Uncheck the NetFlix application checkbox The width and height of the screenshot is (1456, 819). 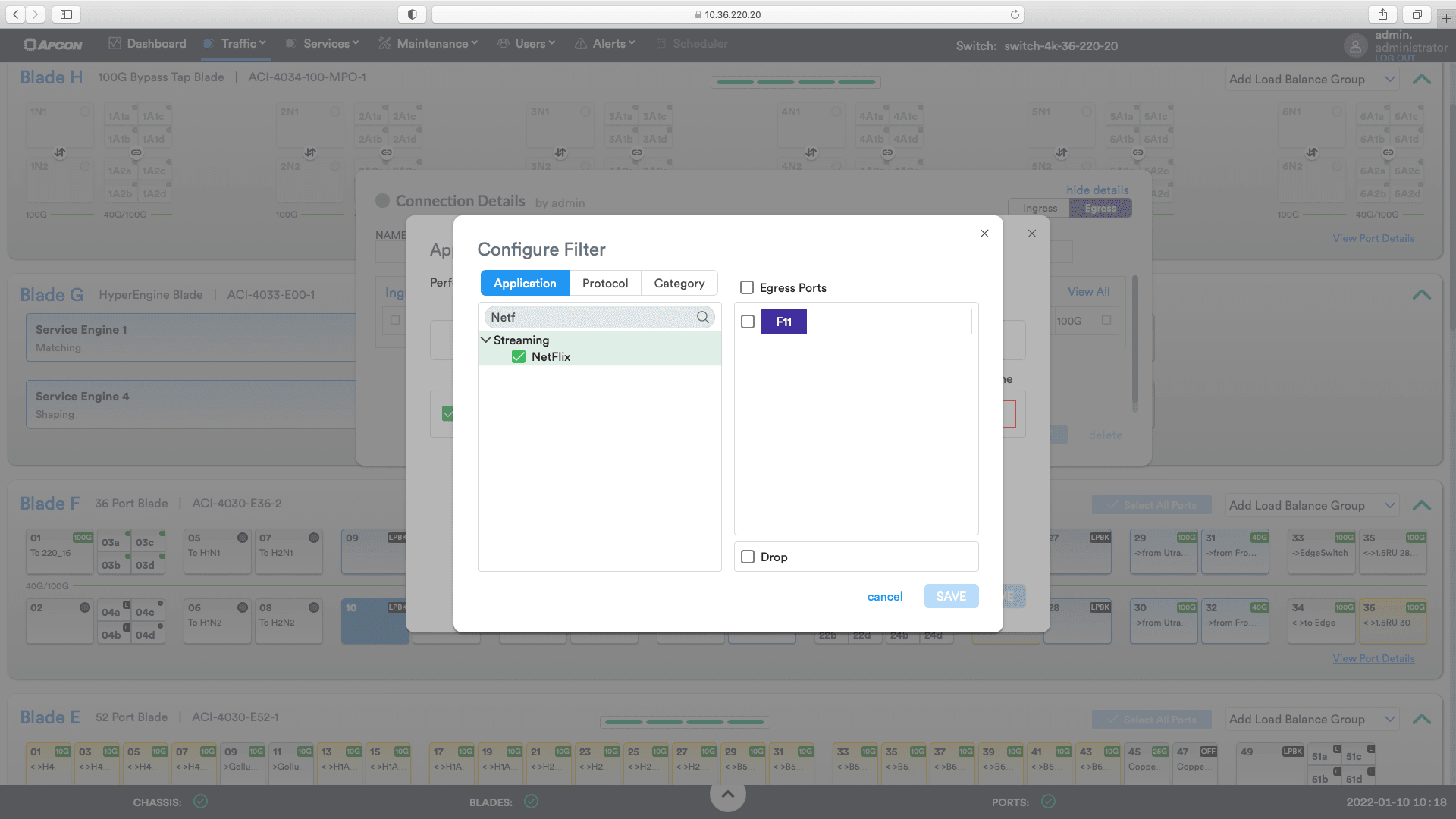coord(519,356)
